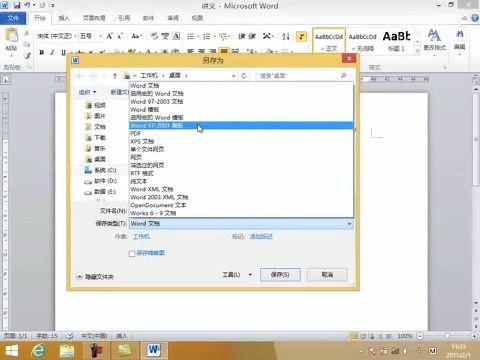
Task: Toggle Bold formatting
Action: pyautogui.click(x=42, y=52)
